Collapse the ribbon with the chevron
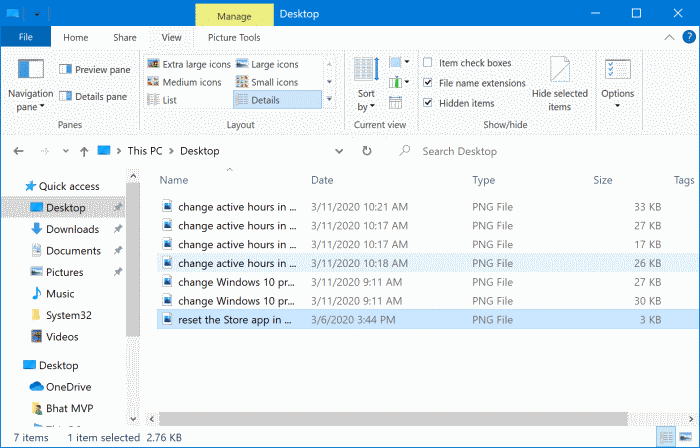Screen dimensions: 700x448 pos(669,37)
